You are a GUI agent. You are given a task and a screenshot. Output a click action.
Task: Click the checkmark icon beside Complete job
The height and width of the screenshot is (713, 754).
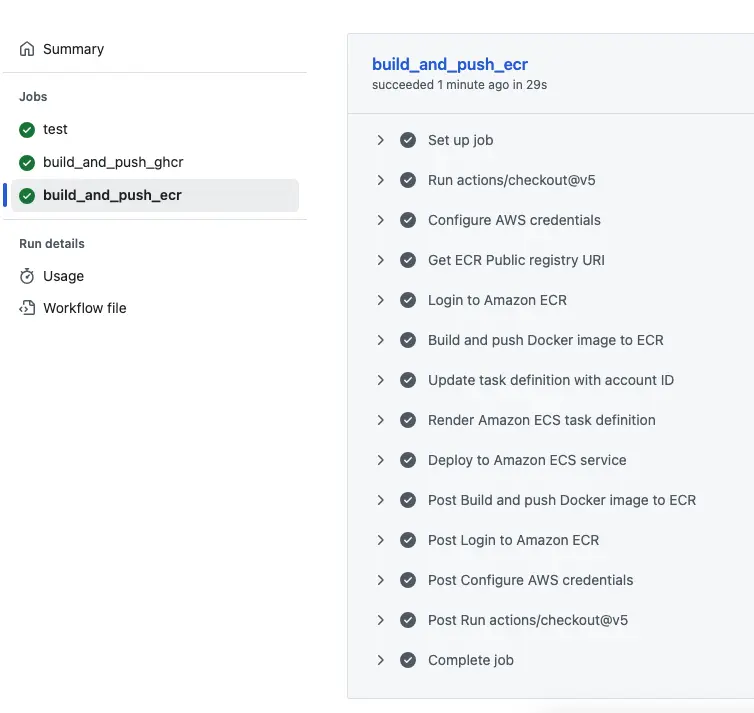tap(408, 660)
